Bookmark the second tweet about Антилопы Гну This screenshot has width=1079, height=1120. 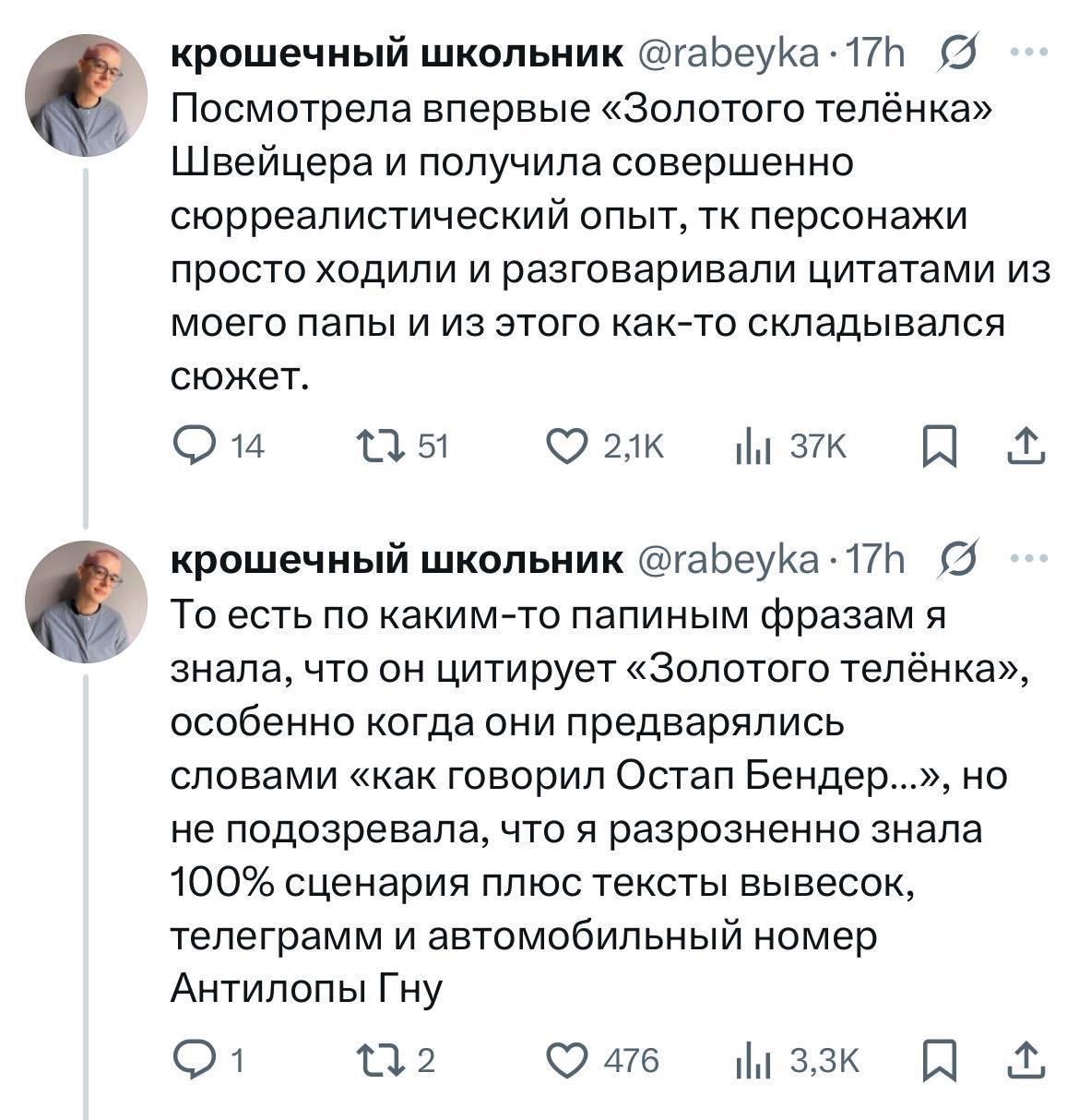(938, 1062)
